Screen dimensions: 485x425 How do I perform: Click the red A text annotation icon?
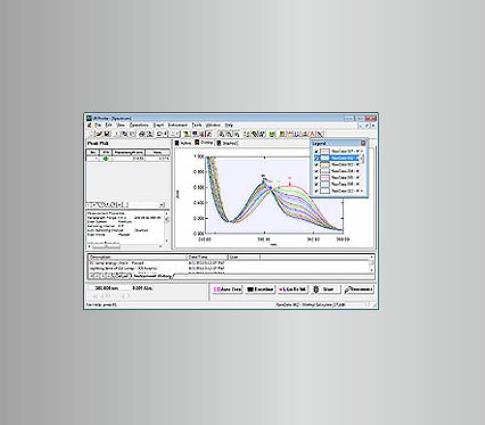pos(312,134)
